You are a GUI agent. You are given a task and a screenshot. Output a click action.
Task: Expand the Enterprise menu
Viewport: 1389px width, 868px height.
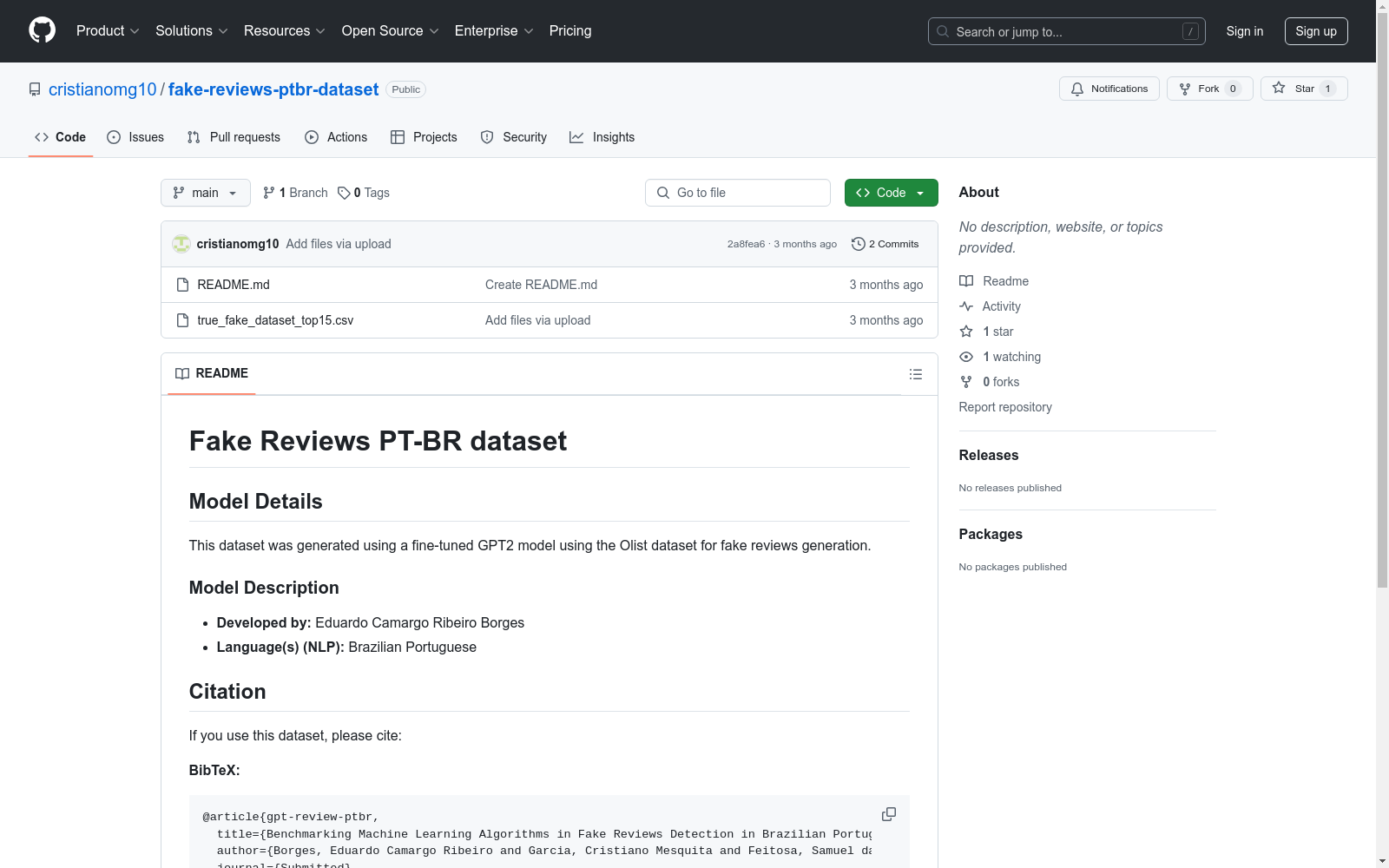pos(494,31)
